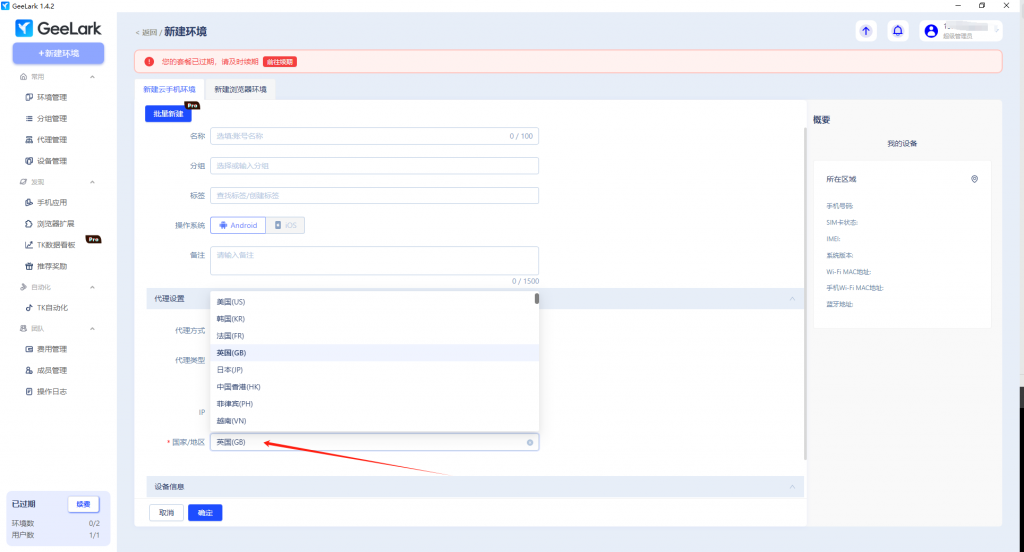This screenshot has width=1024, height=552.
Task: Click the 批量新建 button
Action: (168, 114)
